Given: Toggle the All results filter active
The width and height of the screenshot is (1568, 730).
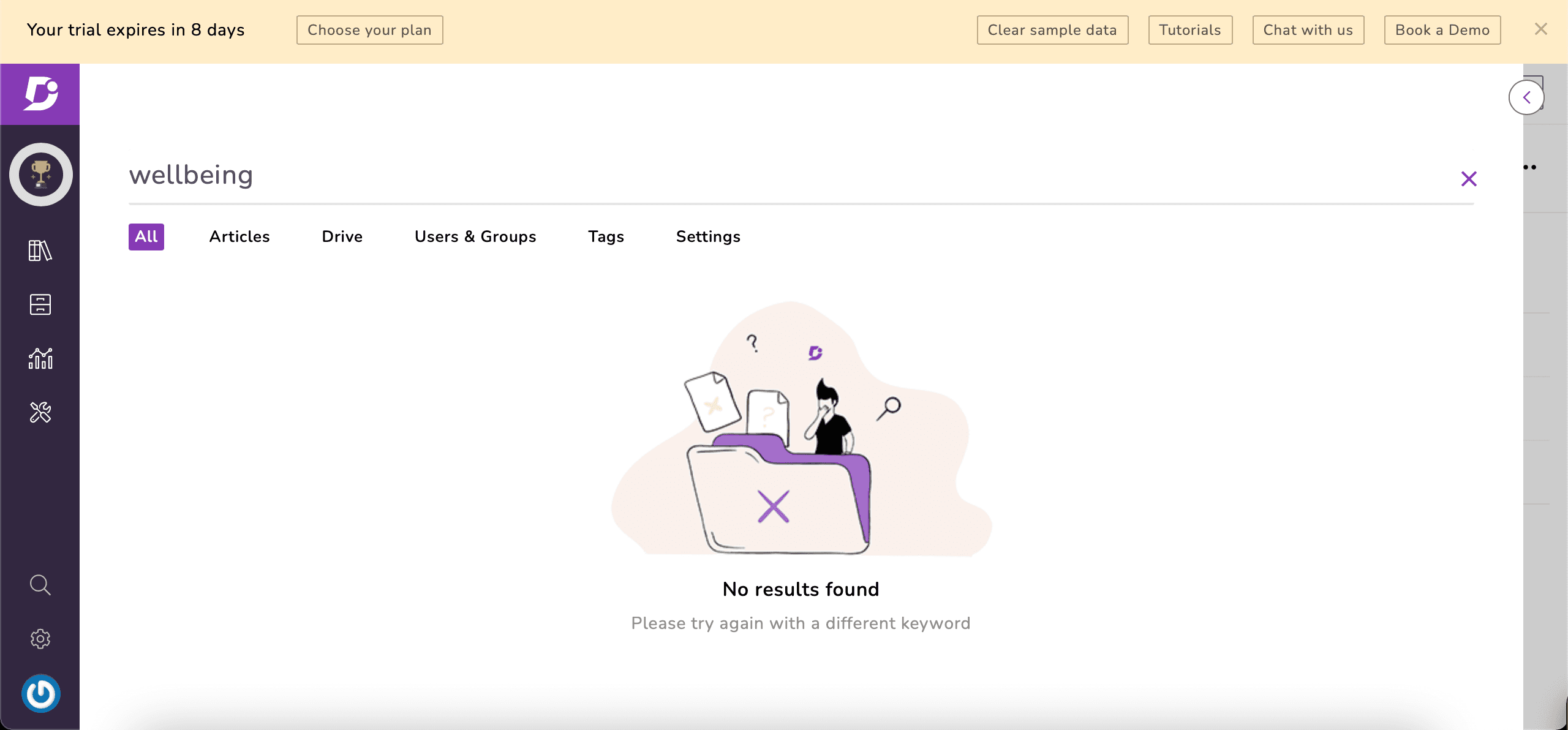Looking at the screenshot, I should (x=146, y=236).
